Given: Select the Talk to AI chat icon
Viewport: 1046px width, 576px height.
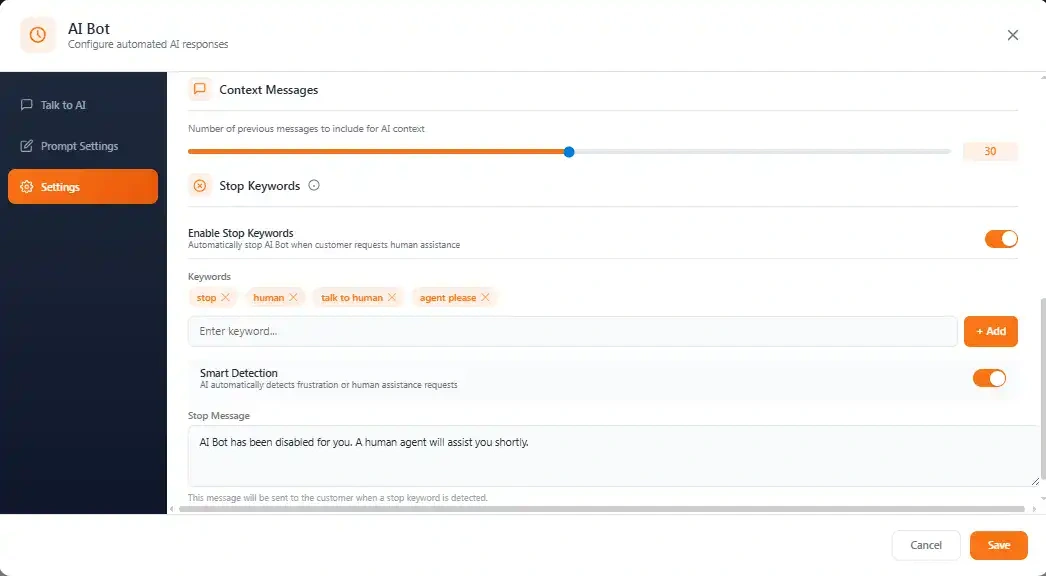Looking at the screenshot, I should click(27, 105).
